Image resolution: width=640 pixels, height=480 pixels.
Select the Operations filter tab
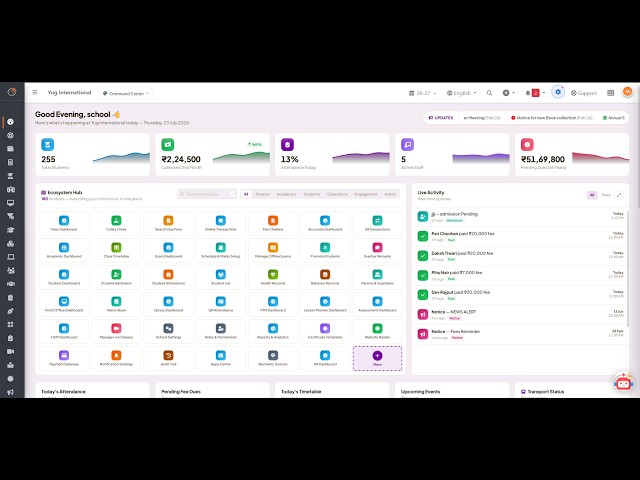pos(337,194)
